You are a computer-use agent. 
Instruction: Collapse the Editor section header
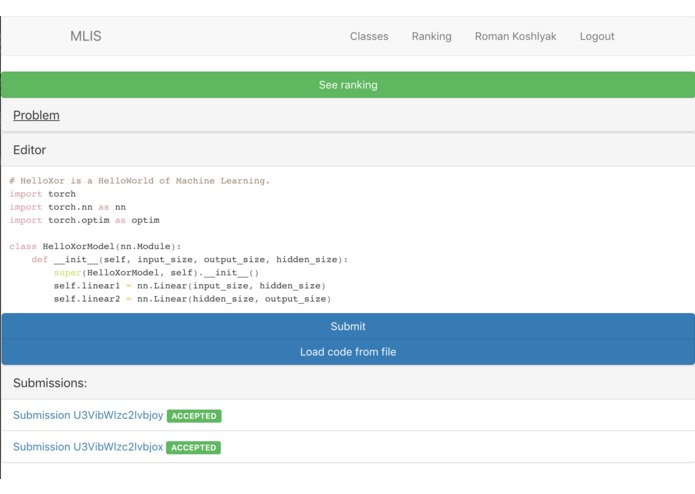click(x=29, y=150)
